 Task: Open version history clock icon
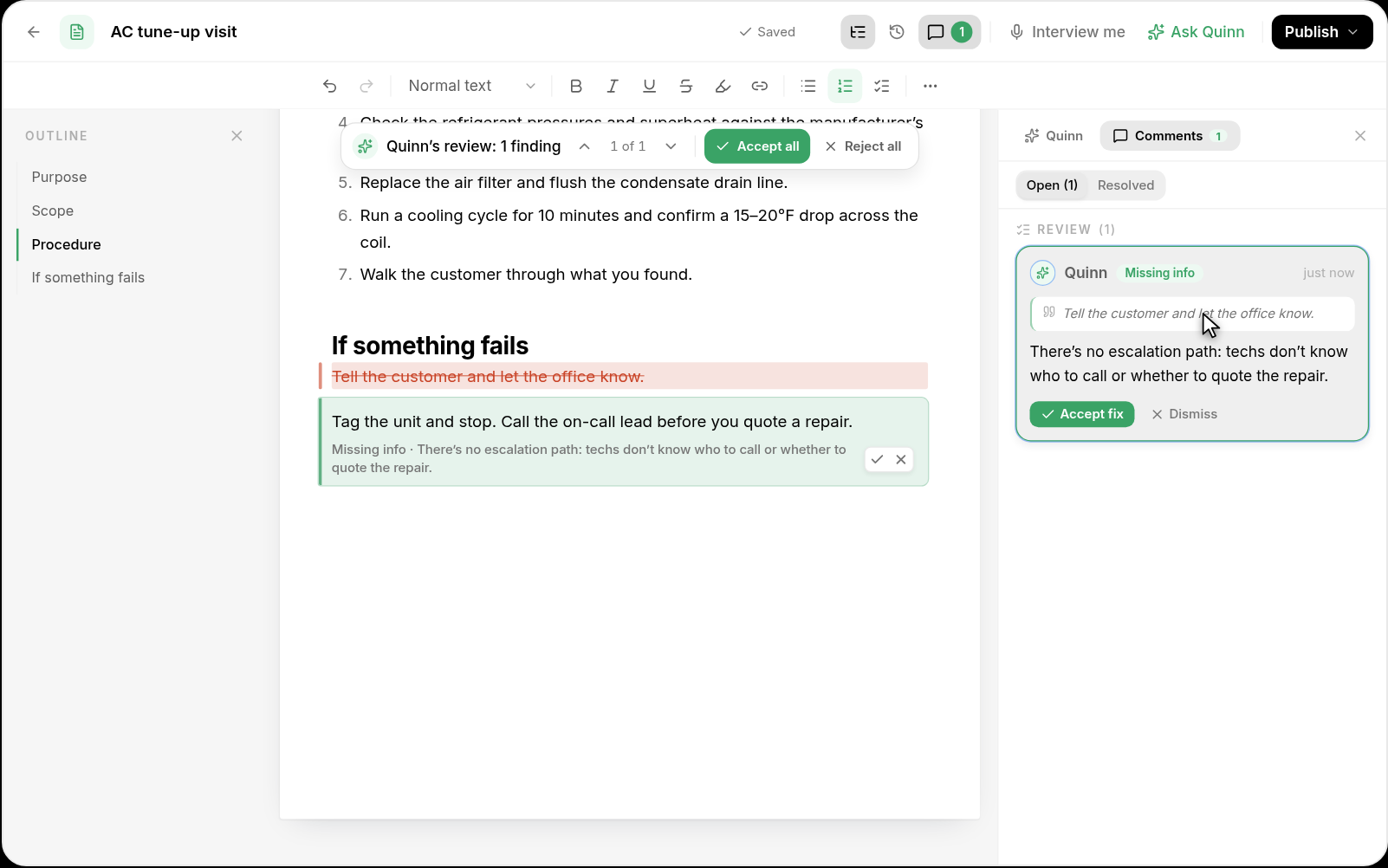click(x=897, y=32)
